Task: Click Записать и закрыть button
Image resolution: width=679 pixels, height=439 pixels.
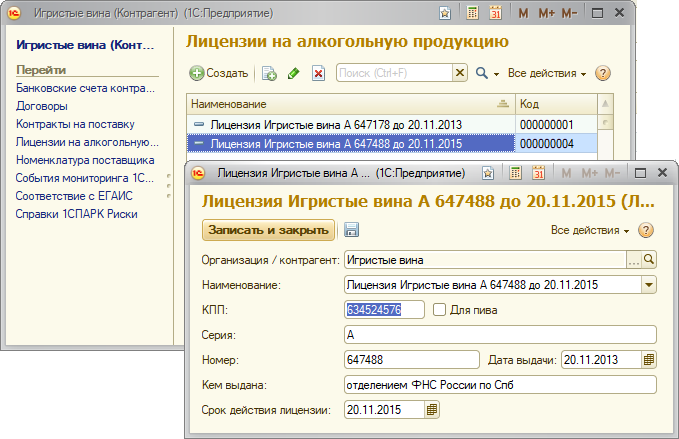Action: pyautogui.click(x=268, y=230)
